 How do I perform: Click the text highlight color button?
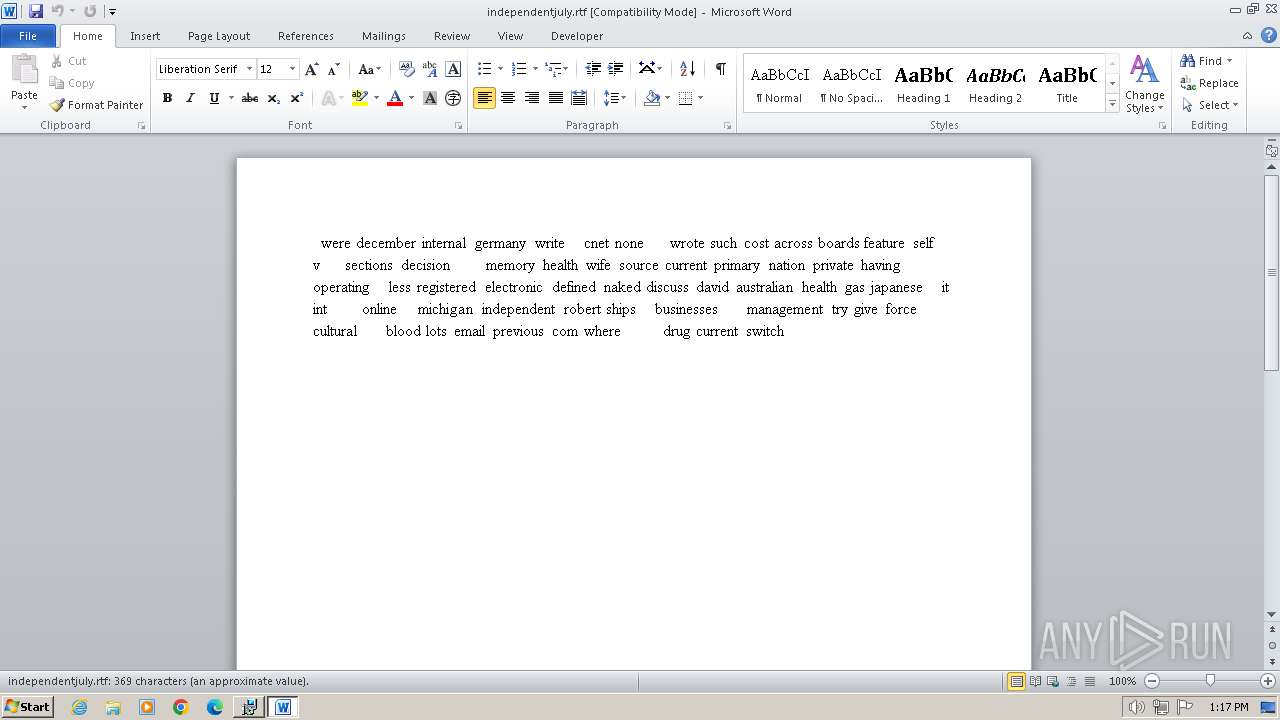pyautogui.click(x=360, y=98)
